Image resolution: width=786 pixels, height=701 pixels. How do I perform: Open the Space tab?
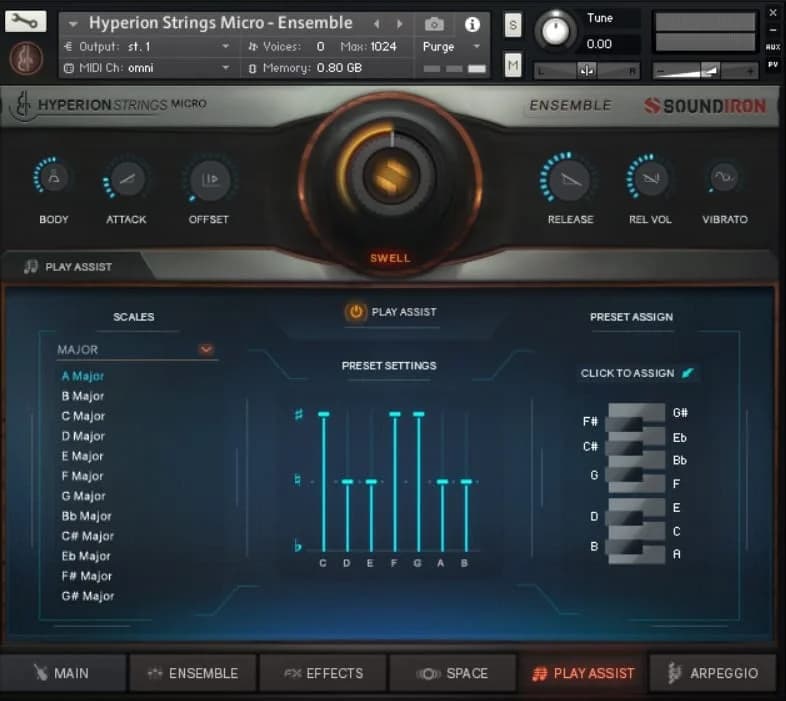click(x=453, y=673)
